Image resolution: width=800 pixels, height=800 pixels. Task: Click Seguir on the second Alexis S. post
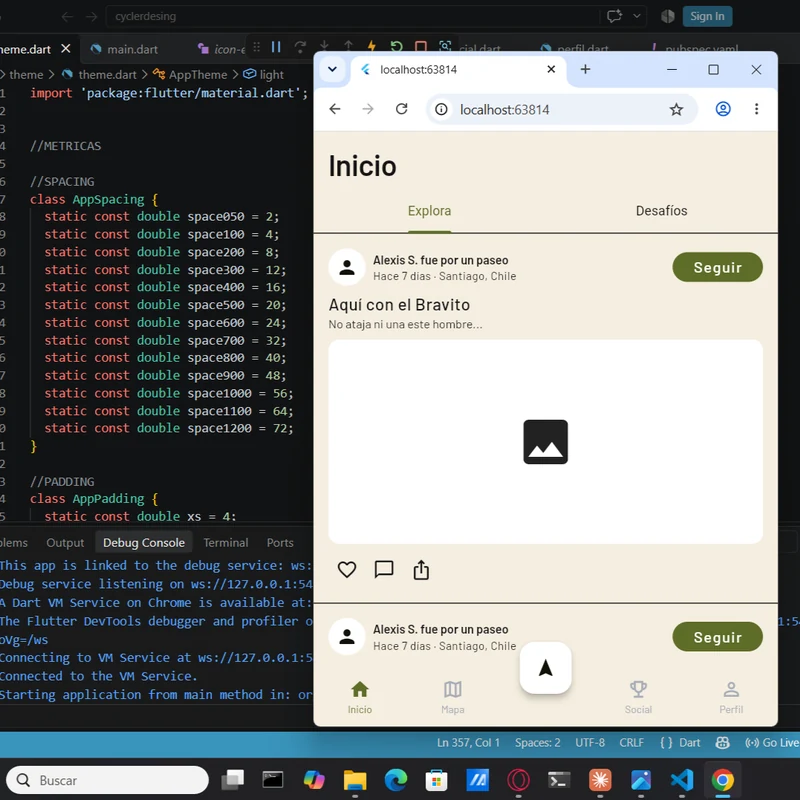coord(717,637)
